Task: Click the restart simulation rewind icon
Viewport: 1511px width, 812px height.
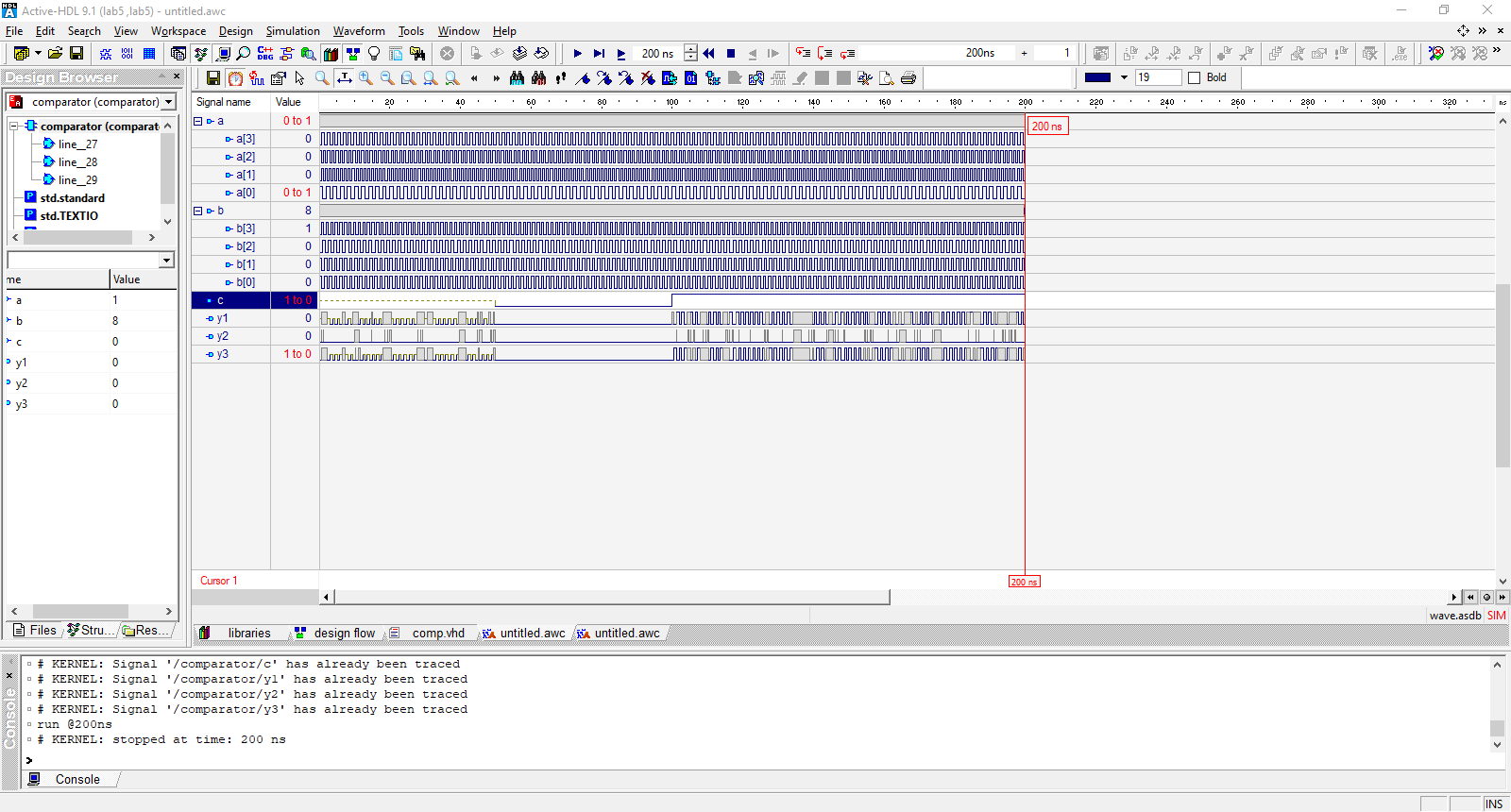Action: (708, 54)
